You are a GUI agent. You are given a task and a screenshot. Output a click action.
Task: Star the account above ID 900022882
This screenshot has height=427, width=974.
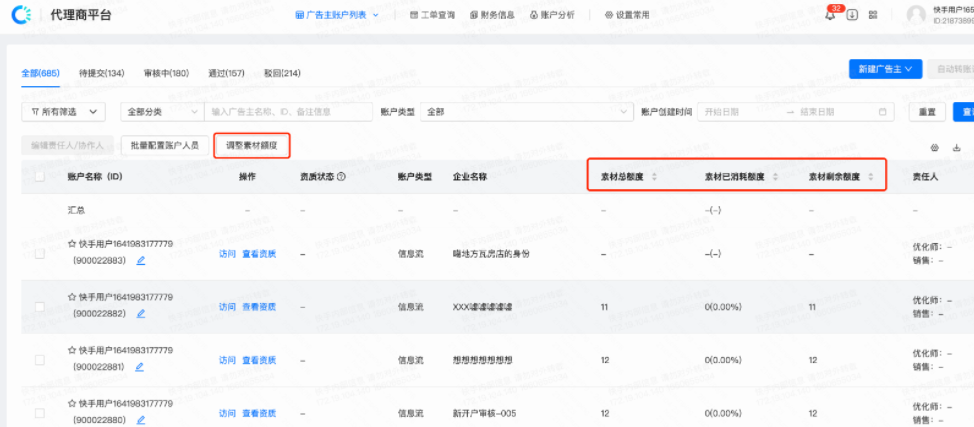tap(72, 297)
